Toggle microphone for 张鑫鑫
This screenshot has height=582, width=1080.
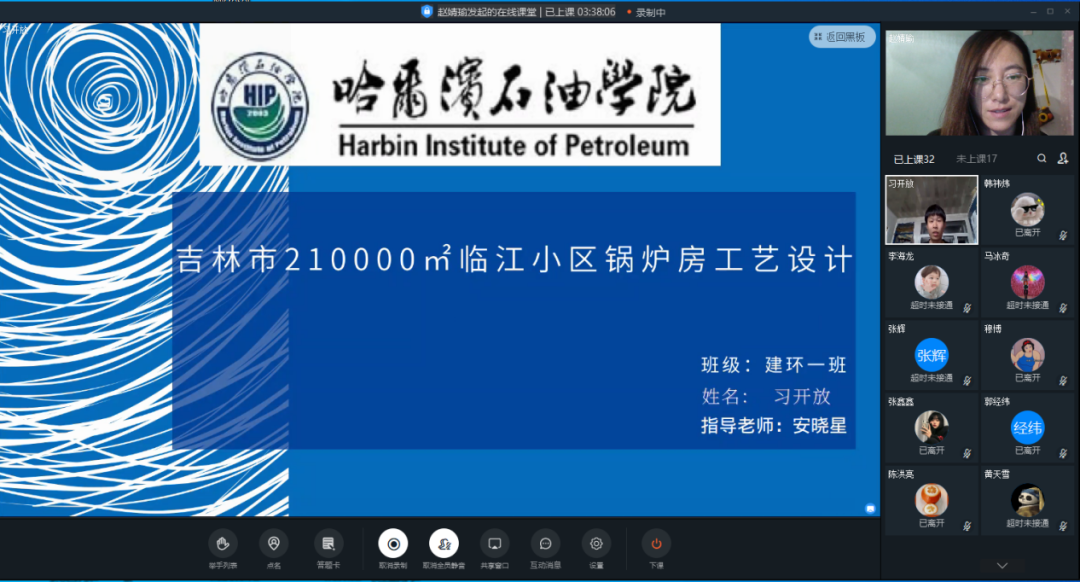click(967, 453)
